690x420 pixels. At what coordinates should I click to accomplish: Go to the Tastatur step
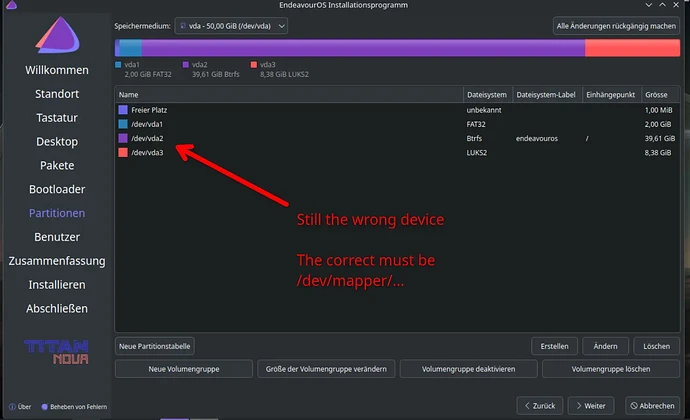[x=57, y=118]
